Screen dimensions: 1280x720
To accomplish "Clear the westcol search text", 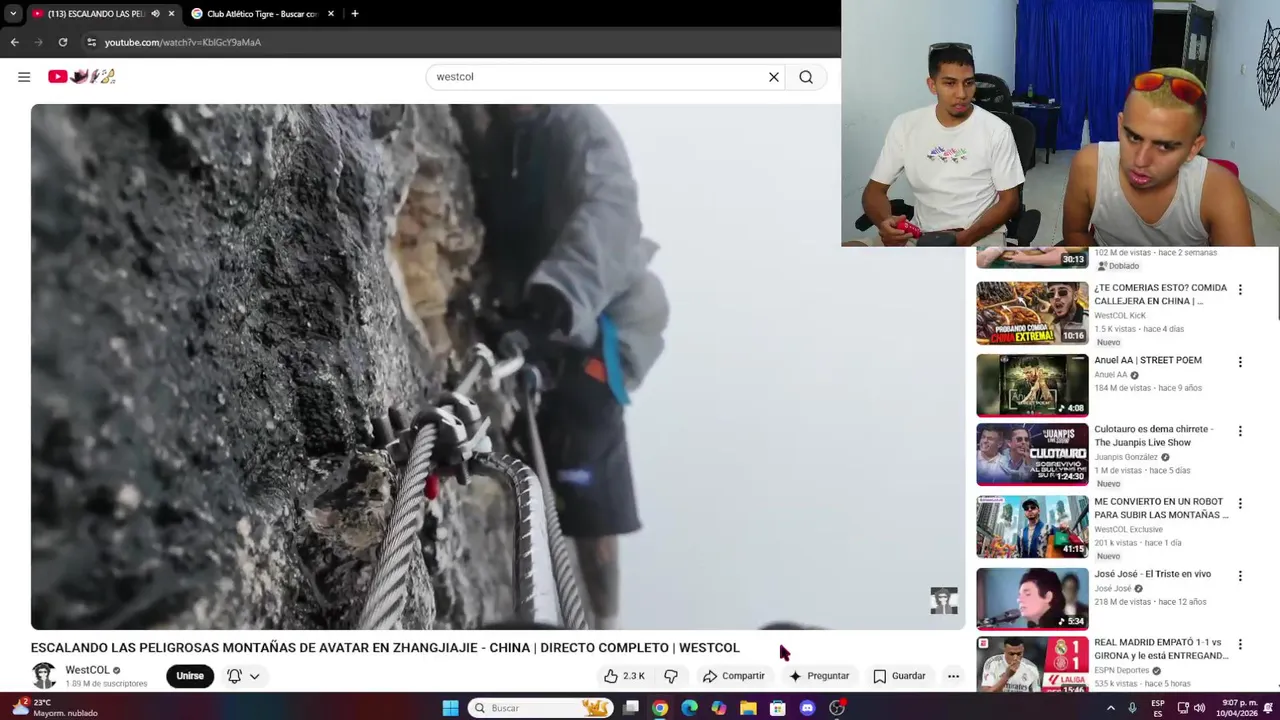I will click(x=773, y=77).
